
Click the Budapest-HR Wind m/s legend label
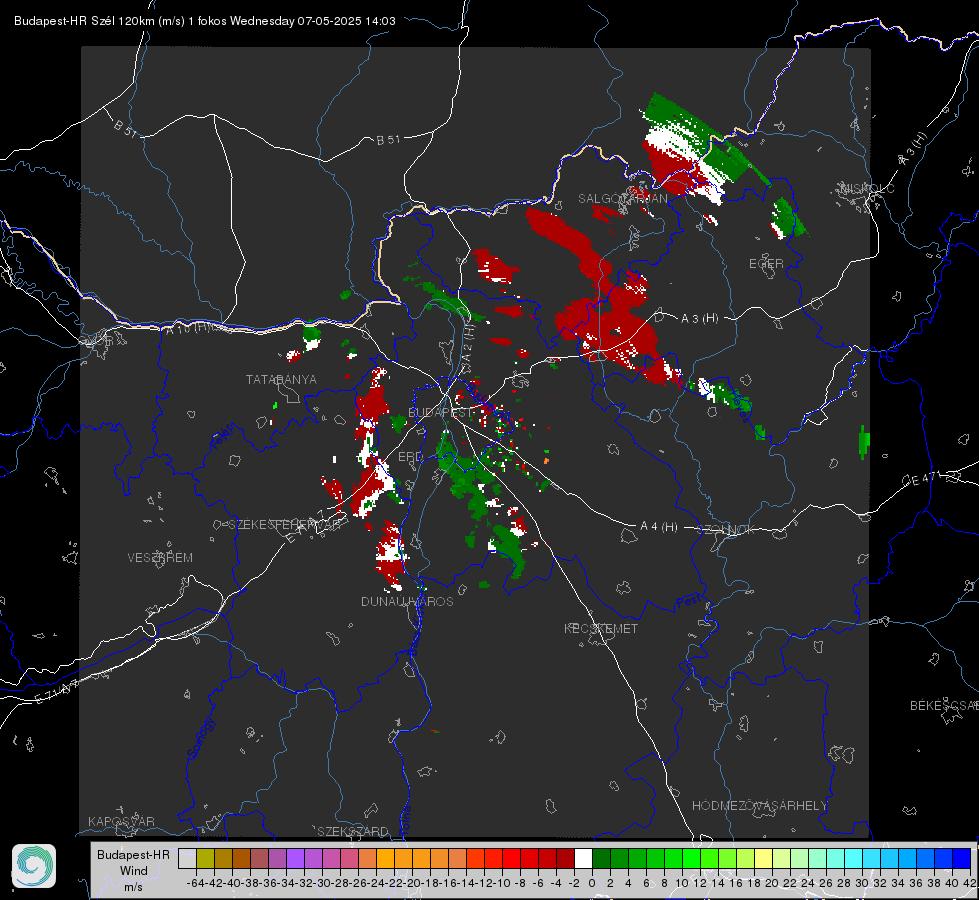pos(133,870)
